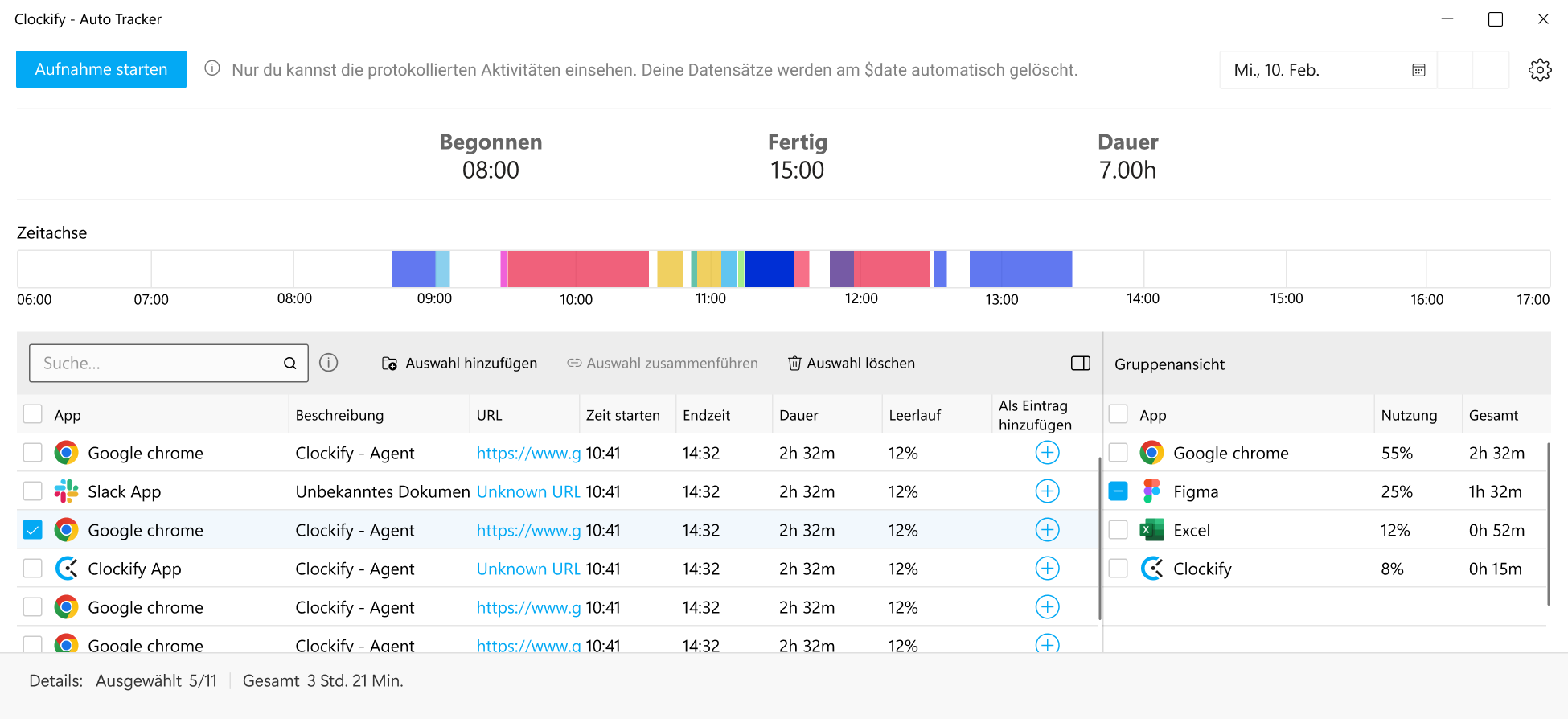Click the info icon beside search box
The width and height of the screenshot is (1568, 719).
click(x=328, y=363)
